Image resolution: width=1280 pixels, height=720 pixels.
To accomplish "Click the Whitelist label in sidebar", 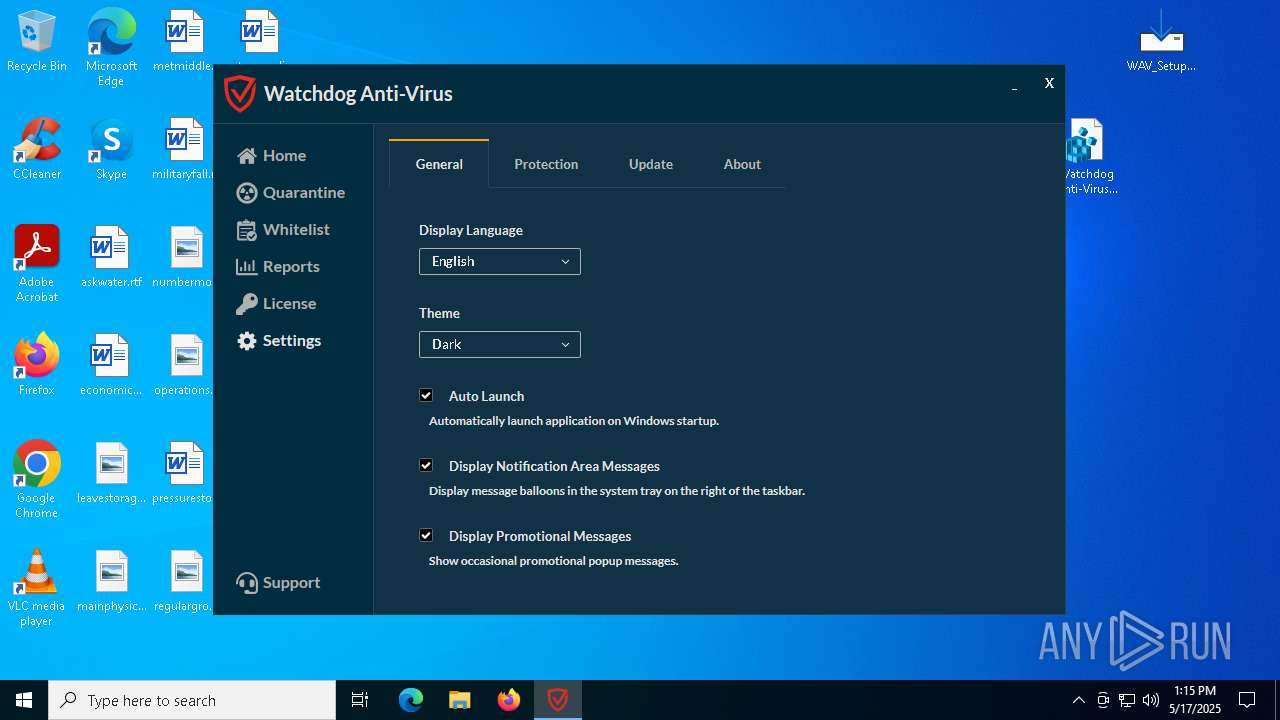I will click(x=296, y=230).
